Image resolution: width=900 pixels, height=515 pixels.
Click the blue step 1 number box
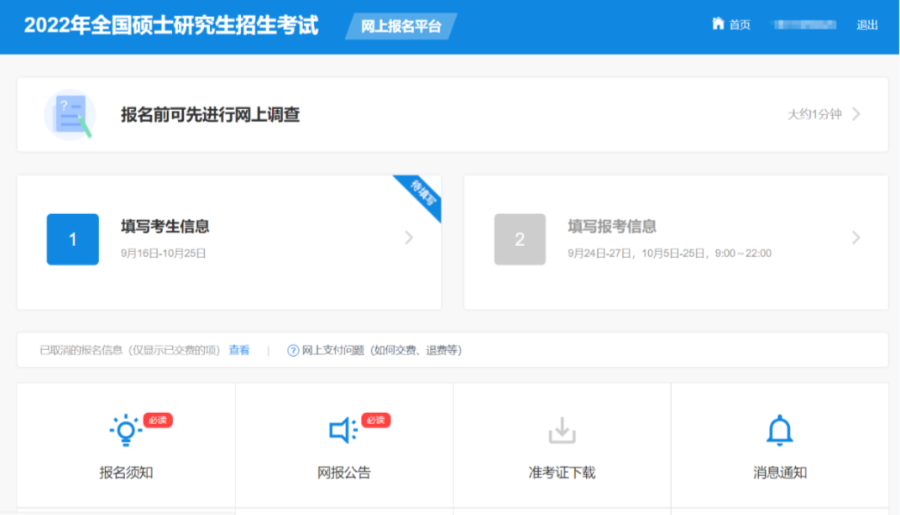tap(72, 239)
